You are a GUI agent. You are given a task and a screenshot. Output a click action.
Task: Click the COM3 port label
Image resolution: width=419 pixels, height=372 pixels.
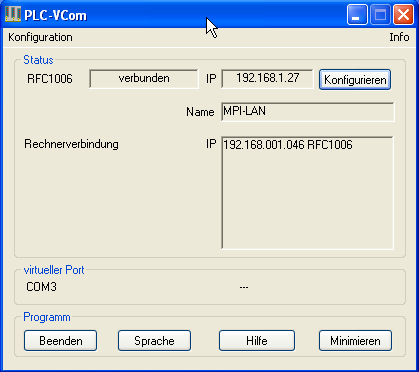41,287
